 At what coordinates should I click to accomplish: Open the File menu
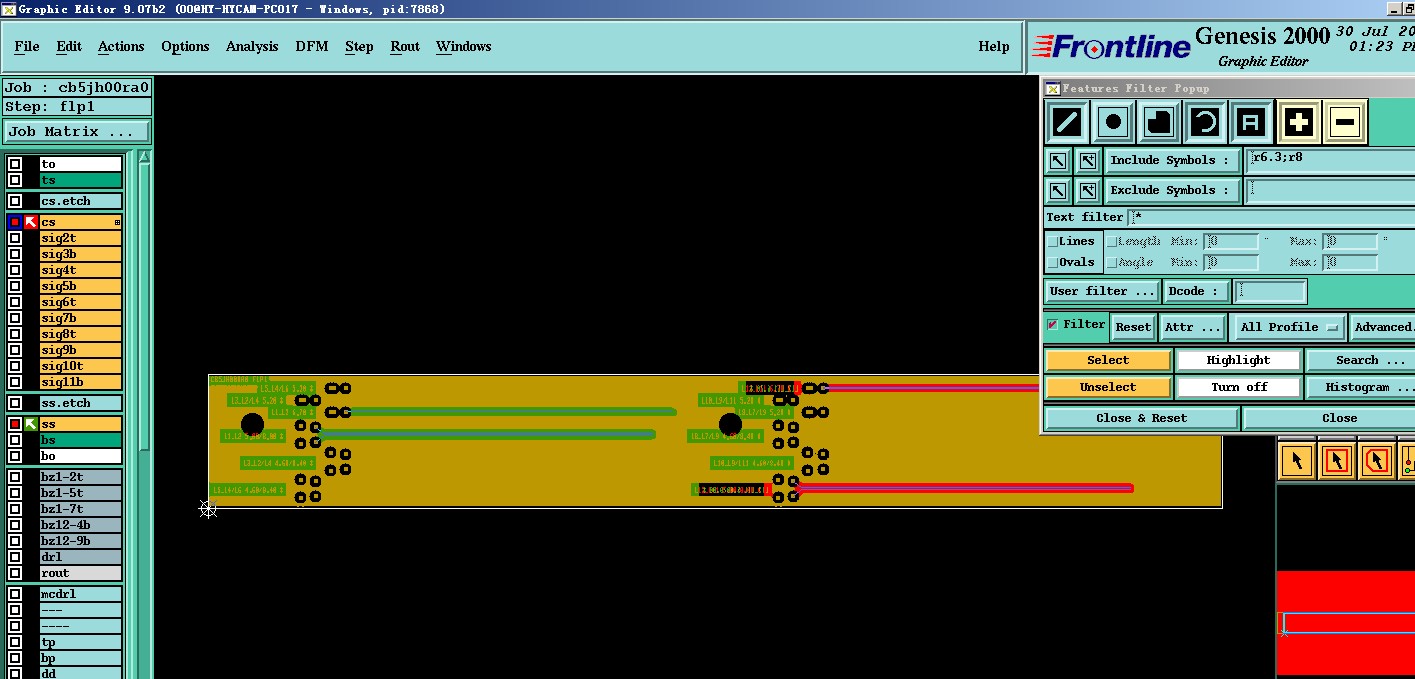pyautogui.click(x=27, y=46)
